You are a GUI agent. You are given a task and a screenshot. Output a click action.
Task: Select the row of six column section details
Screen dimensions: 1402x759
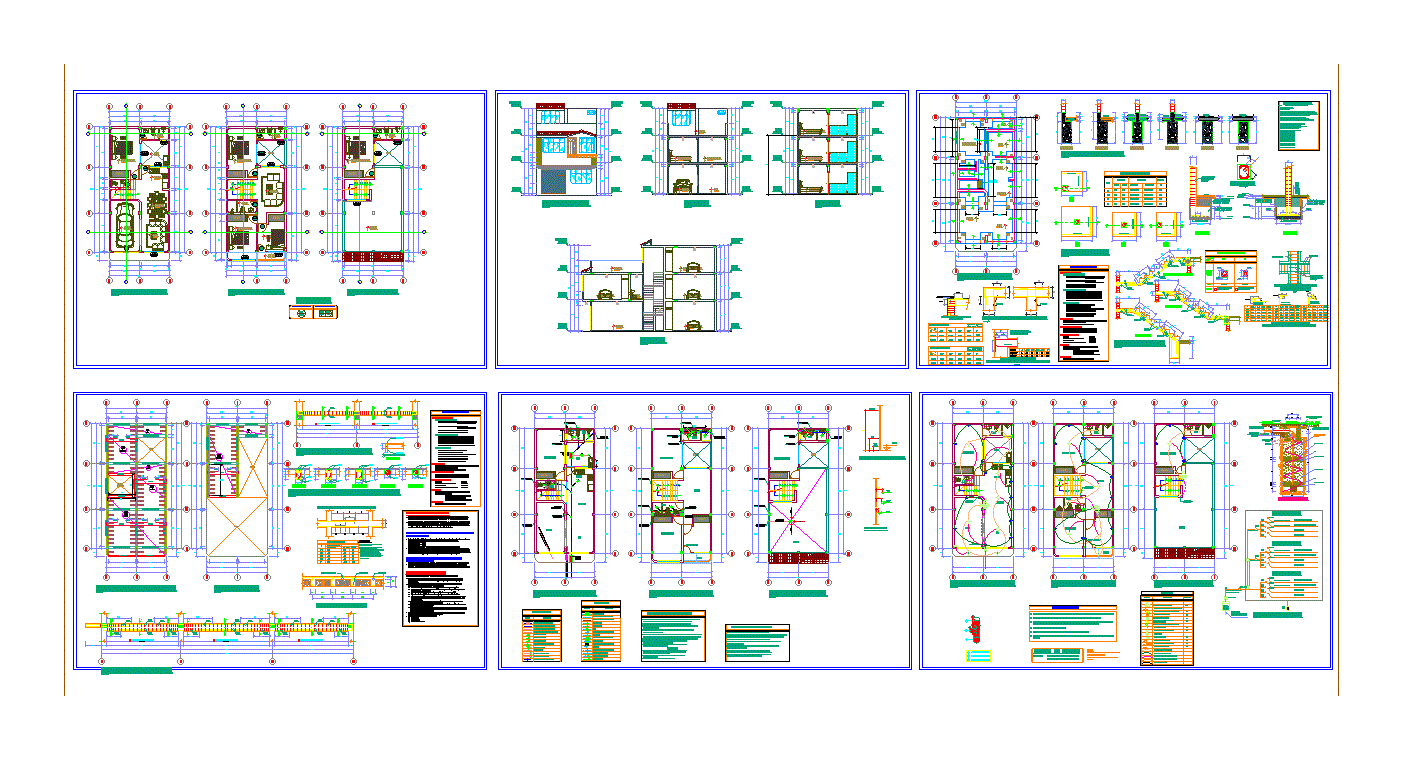pos(1157,127)
